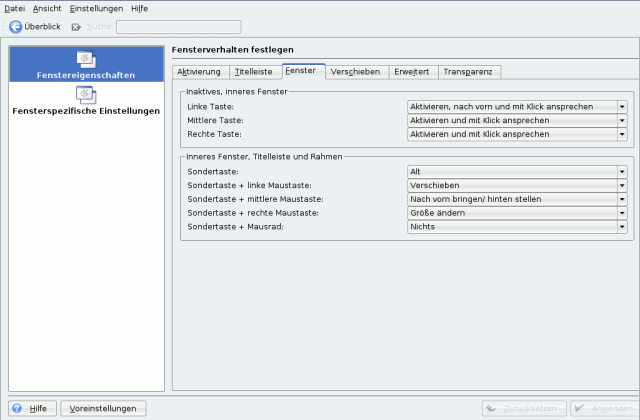The width and height of the screenshot is (640, 420).
Task: Open Sondertaste + mittlere Maustaste dropdown
Action: tap(517, 199)
